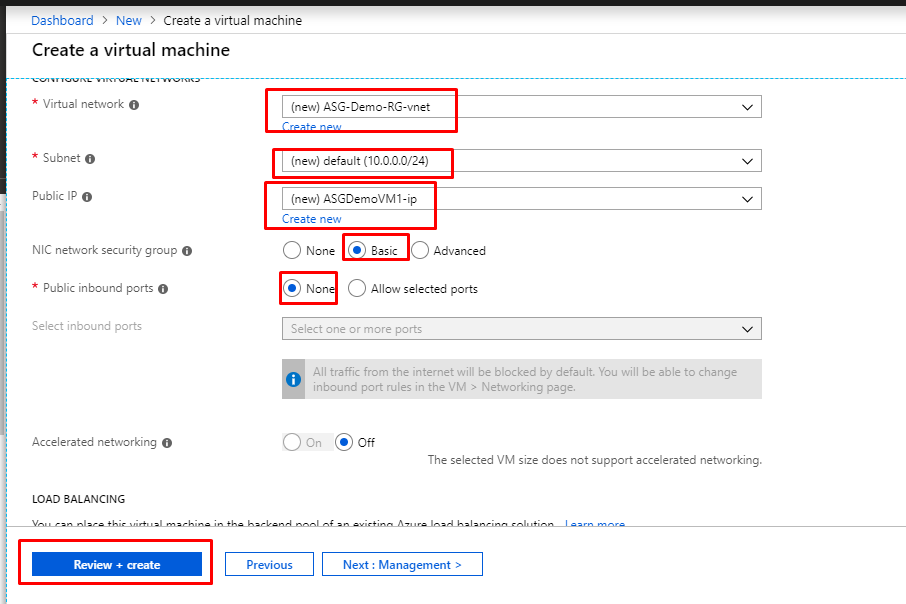The image size is (906, 604).
Task: Click the Review + create button
Action: tap(117, 565)
